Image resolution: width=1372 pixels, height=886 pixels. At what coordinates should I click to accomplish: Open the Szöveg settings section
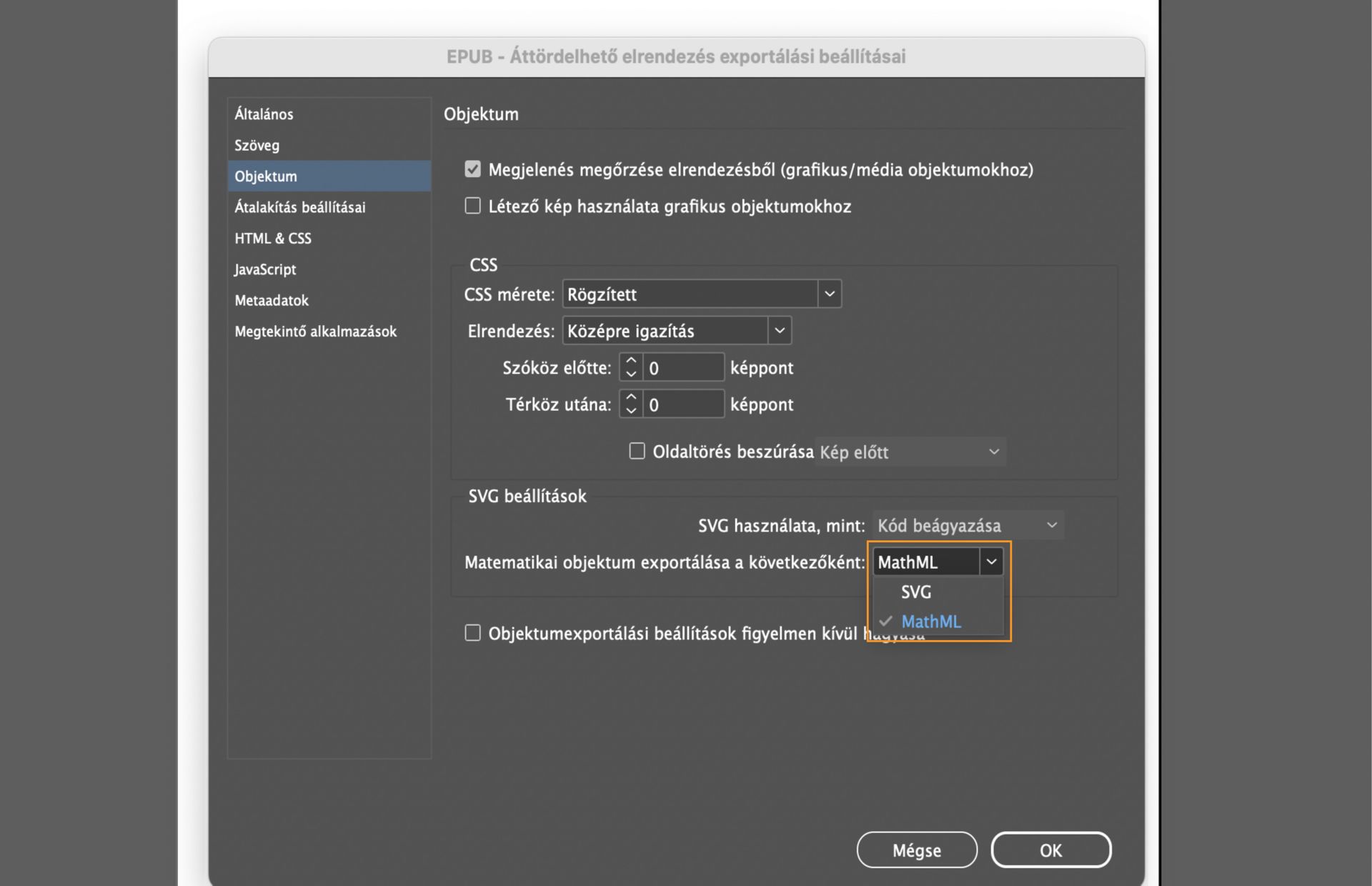(x=257, y=145)
